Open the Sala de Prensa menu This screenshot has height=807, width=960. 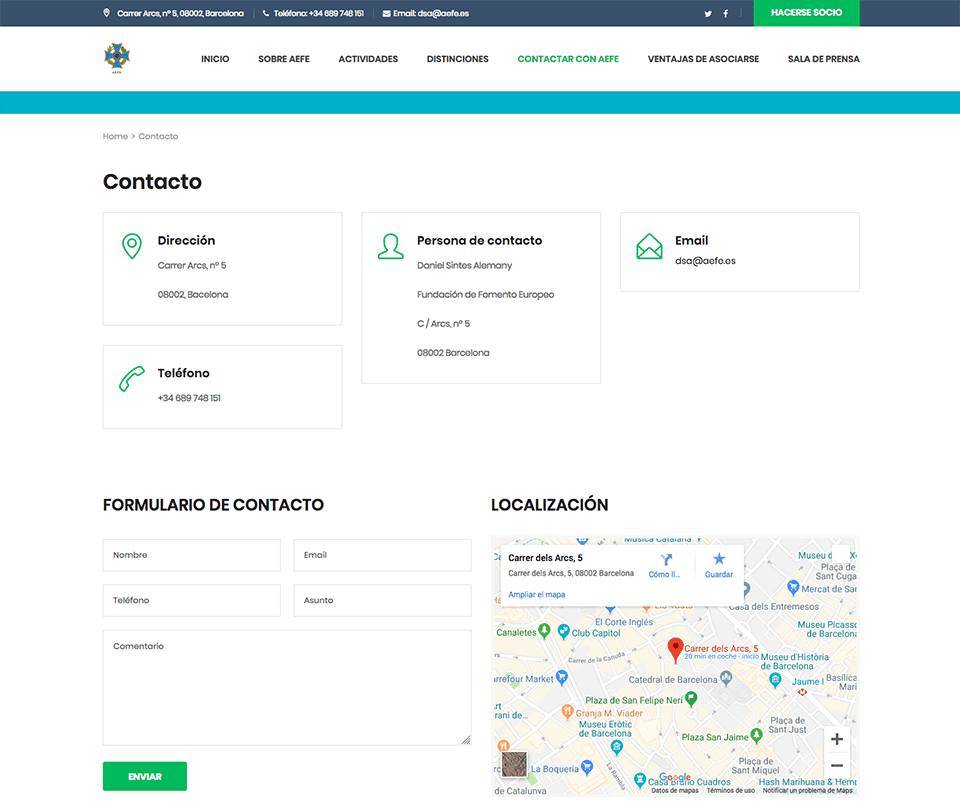pyautogui.click(x=823, y=59)
